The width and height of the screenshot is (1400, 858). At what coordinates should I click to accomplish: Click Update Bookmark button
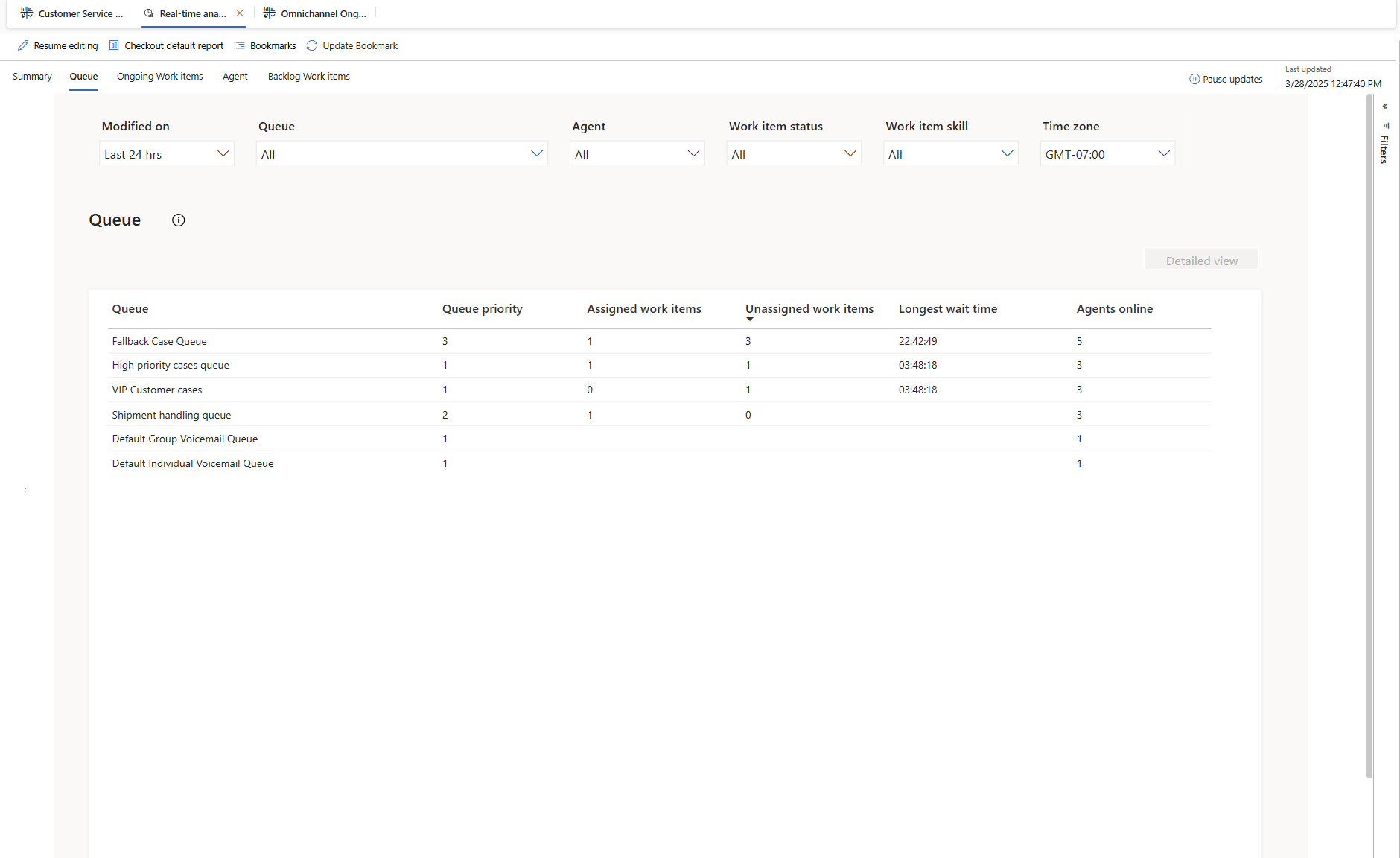coord(352,45)
